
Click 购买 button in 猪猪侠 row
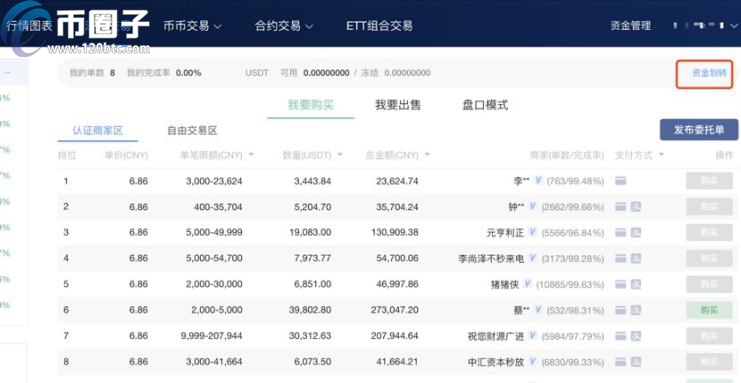[x=709, y=284]
